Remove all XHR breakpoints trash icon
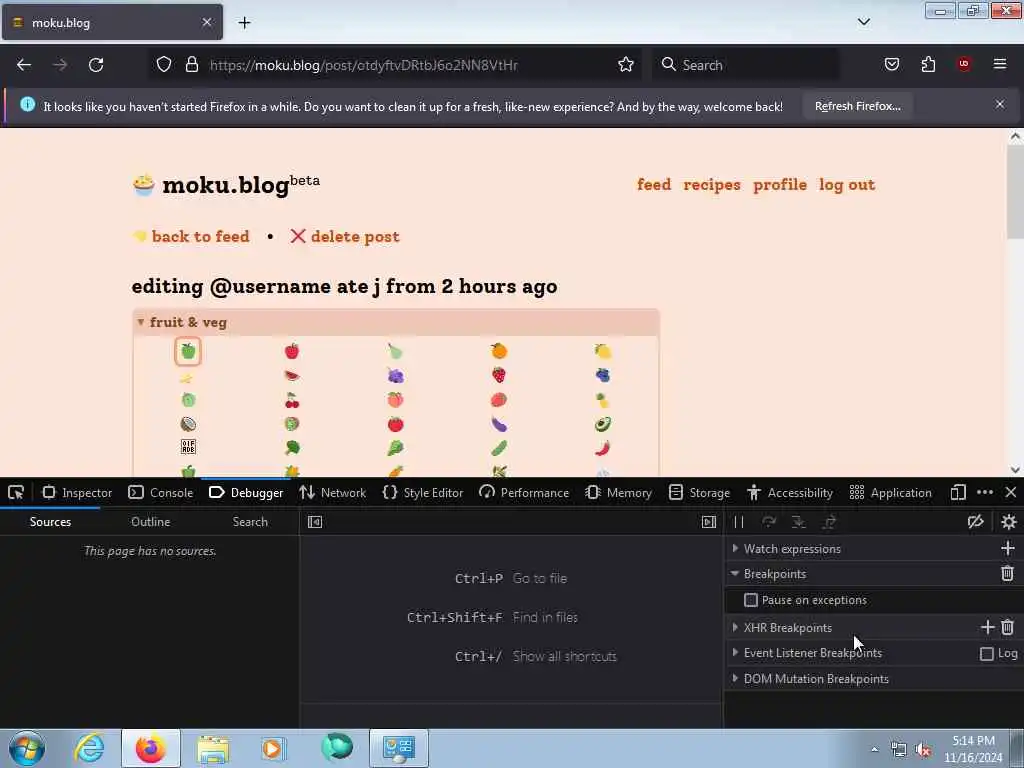This screenshot has height=768, width=1024. click(x=1008, y=628)
